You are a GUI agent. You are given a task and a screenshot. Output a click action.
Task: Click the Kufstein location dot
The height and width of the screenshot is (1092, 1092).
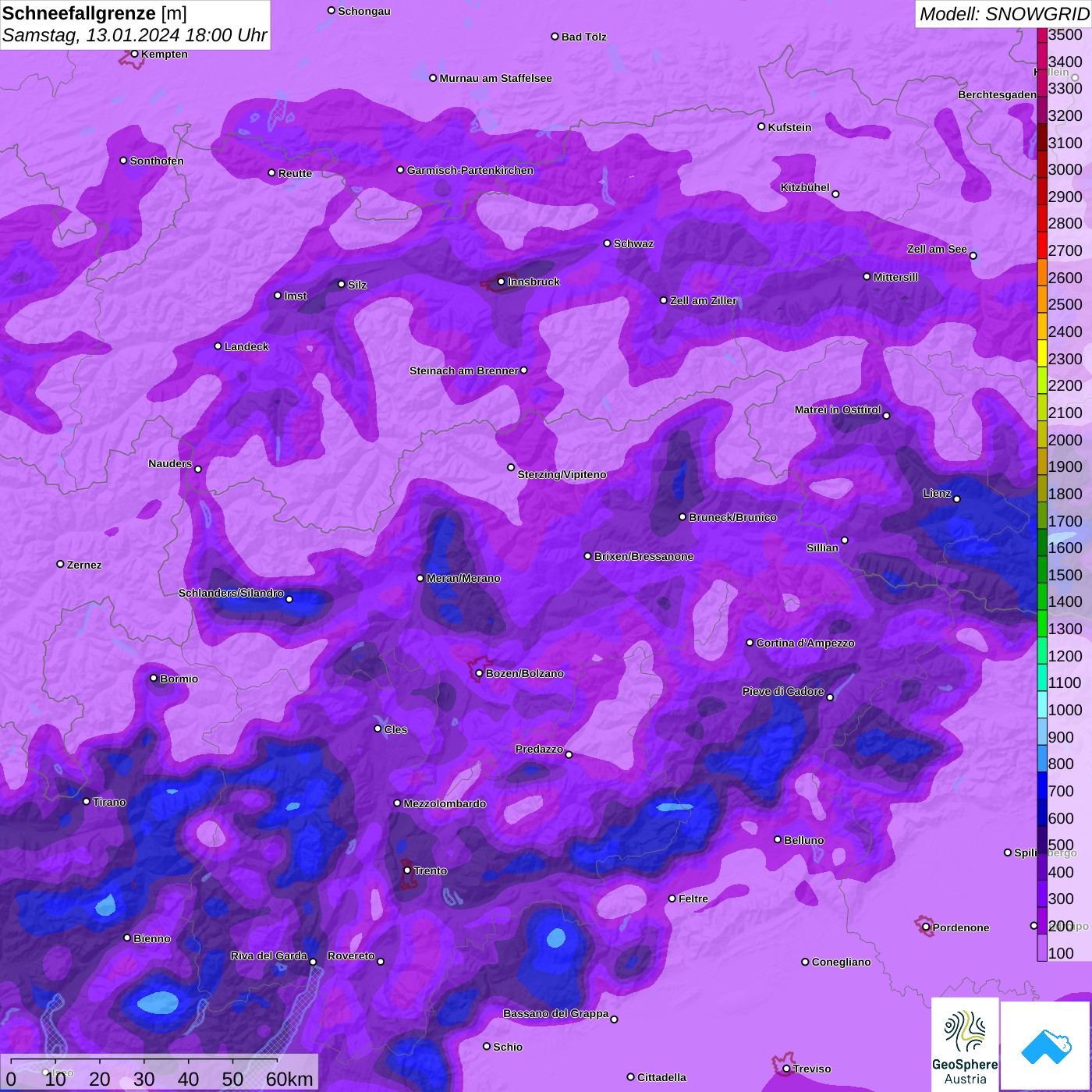[x=761, y=126]
